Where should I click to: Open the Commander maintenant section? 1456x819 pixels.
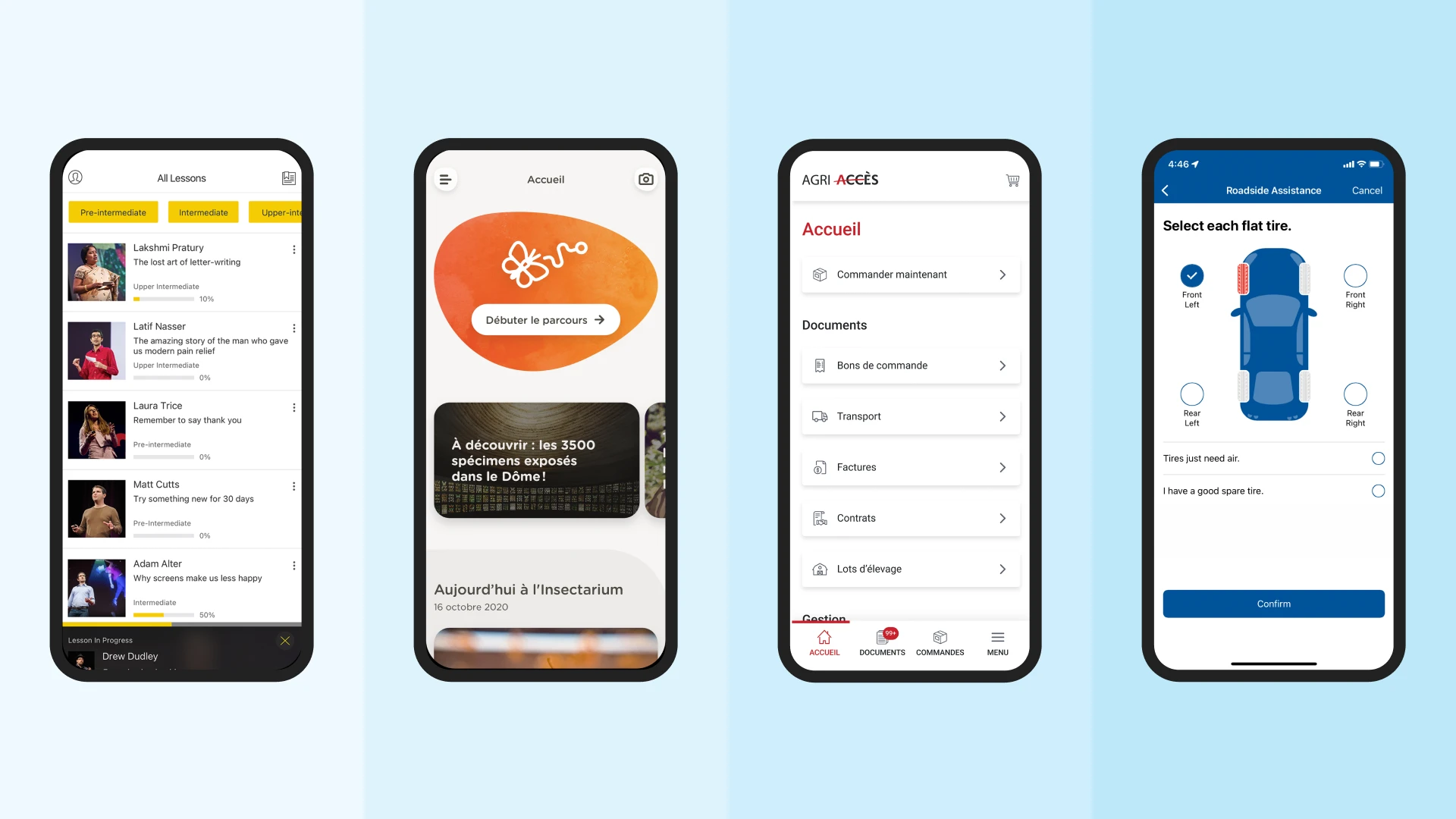click(909, 274)
